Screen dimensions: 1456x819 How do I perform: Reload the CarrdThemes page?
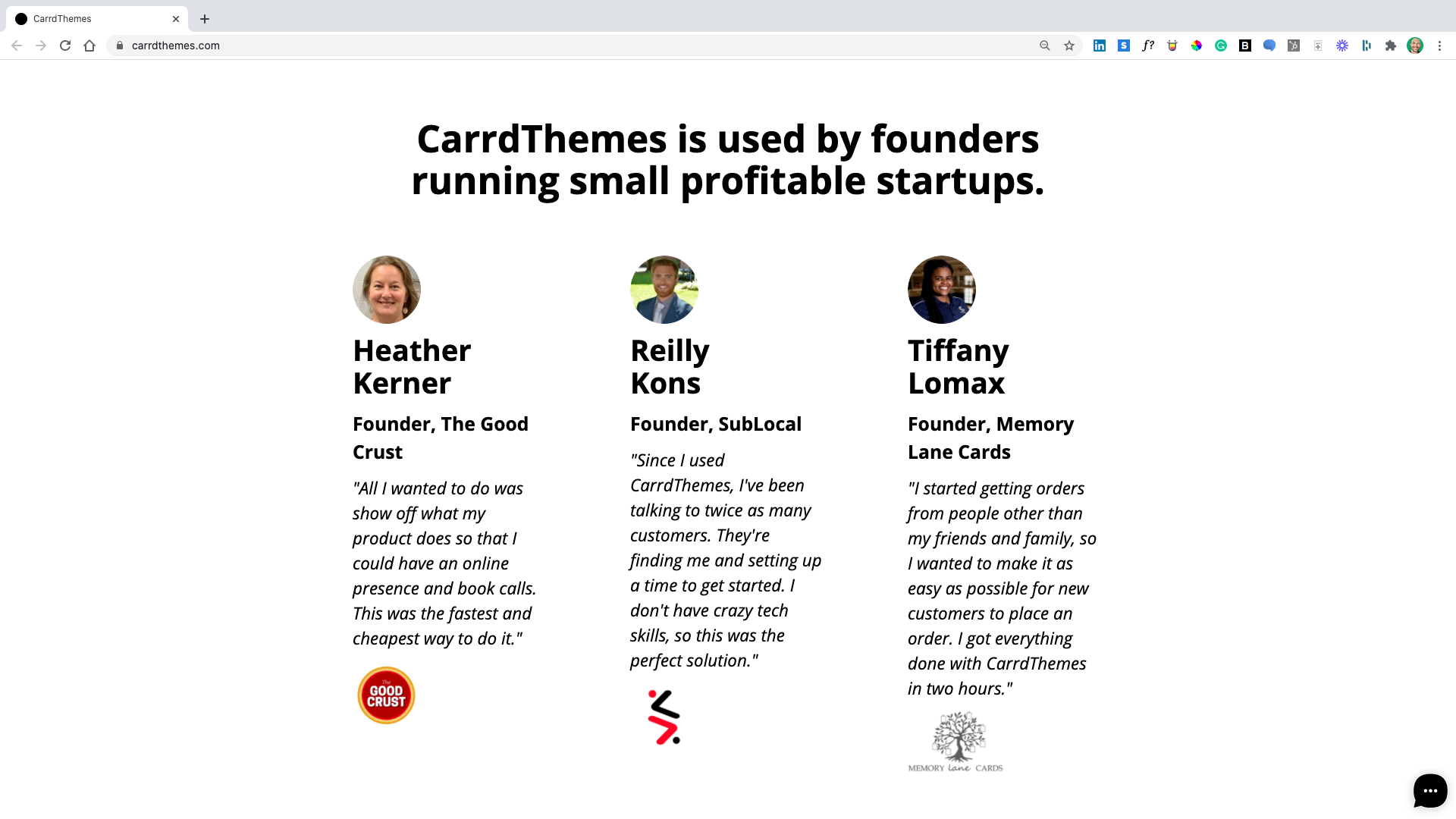tap(65, 45)
